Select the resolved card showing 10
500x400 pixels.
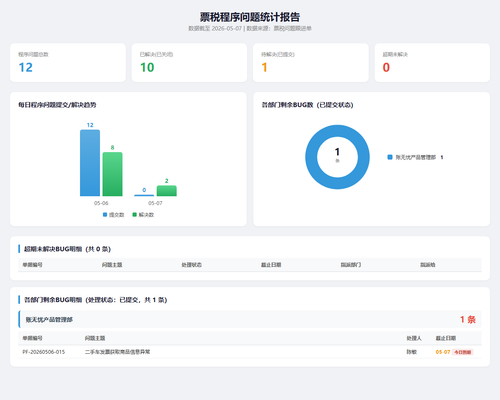pyautogui.click(x=189, y=62)
